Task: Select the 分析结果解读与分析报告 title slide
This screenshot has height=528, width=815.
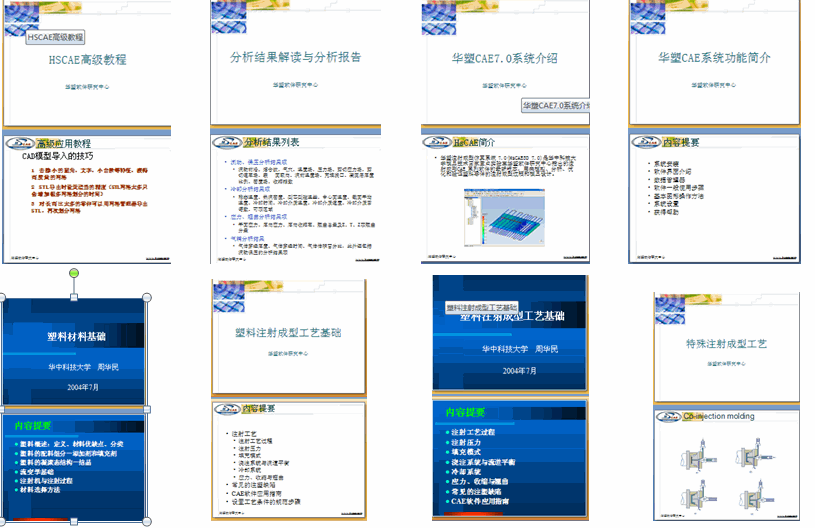Action: pos(295,62)
